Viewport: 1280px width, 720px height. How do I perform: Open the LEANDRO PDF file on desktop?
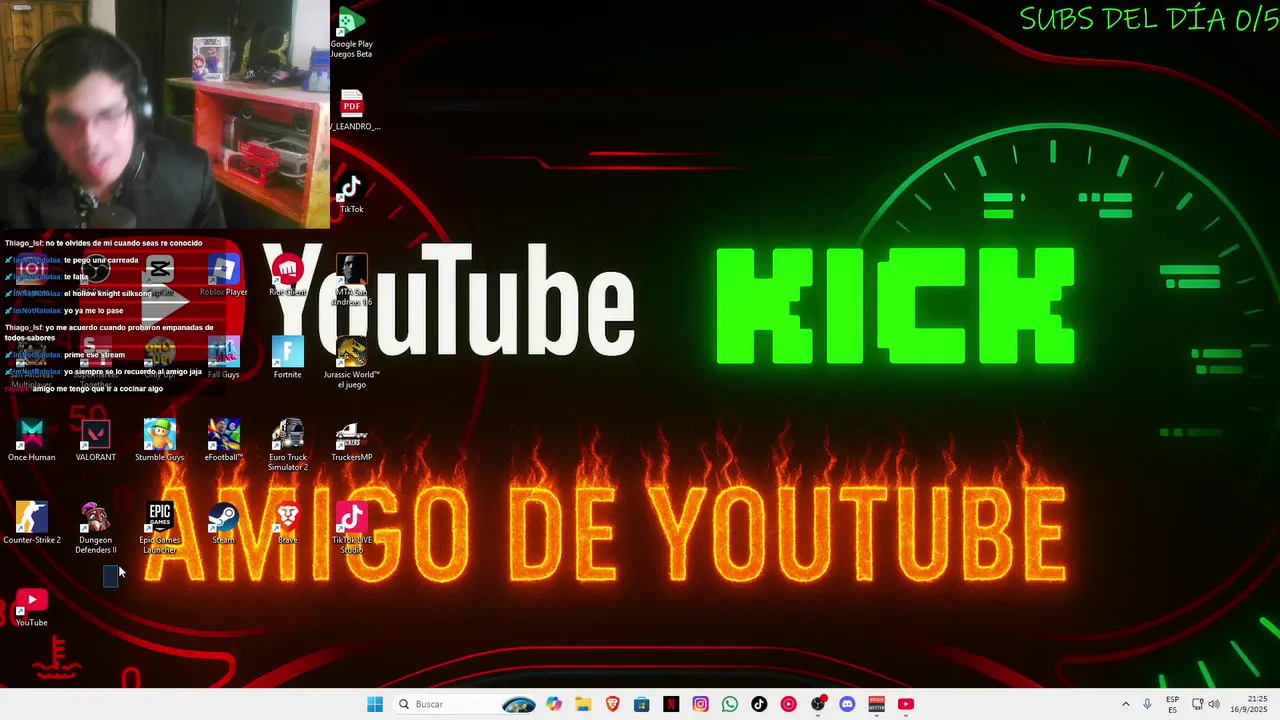point(351,112)
